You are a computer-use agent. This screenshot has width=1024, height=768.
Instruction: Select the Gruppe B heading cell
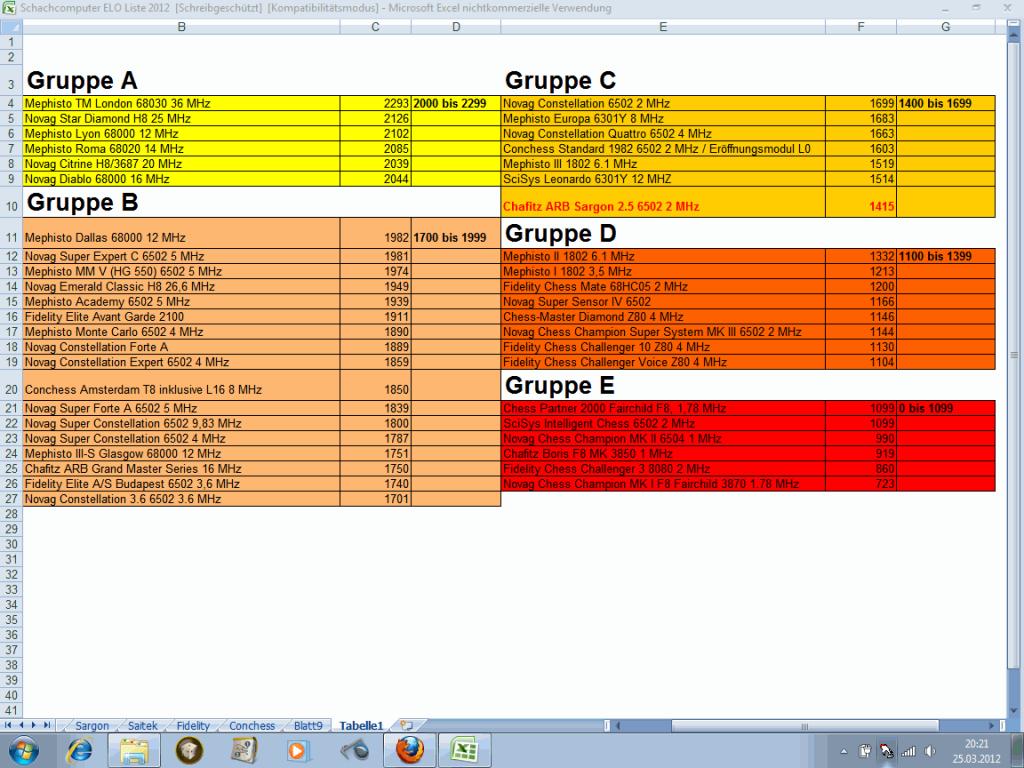pyautogui.click(x=182, y=202)
